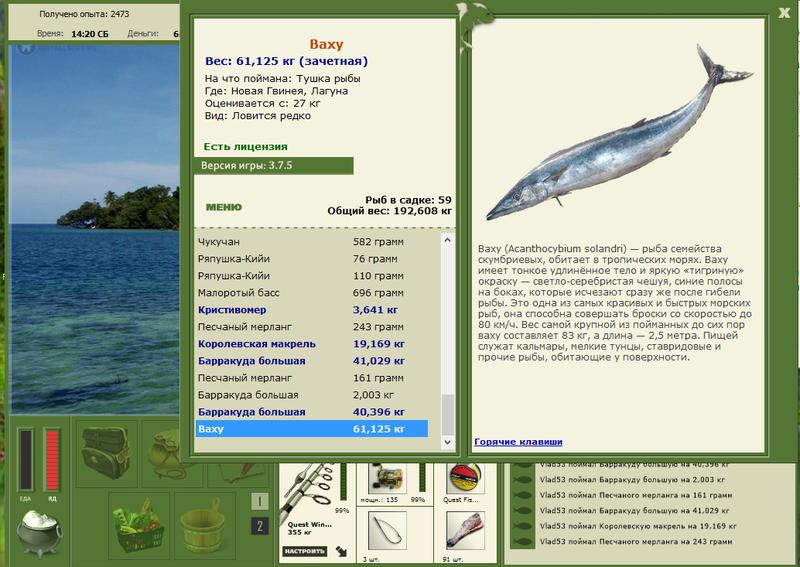Close the fish info window
Viewport: 800px width, 567px height.
pos(784,13)
